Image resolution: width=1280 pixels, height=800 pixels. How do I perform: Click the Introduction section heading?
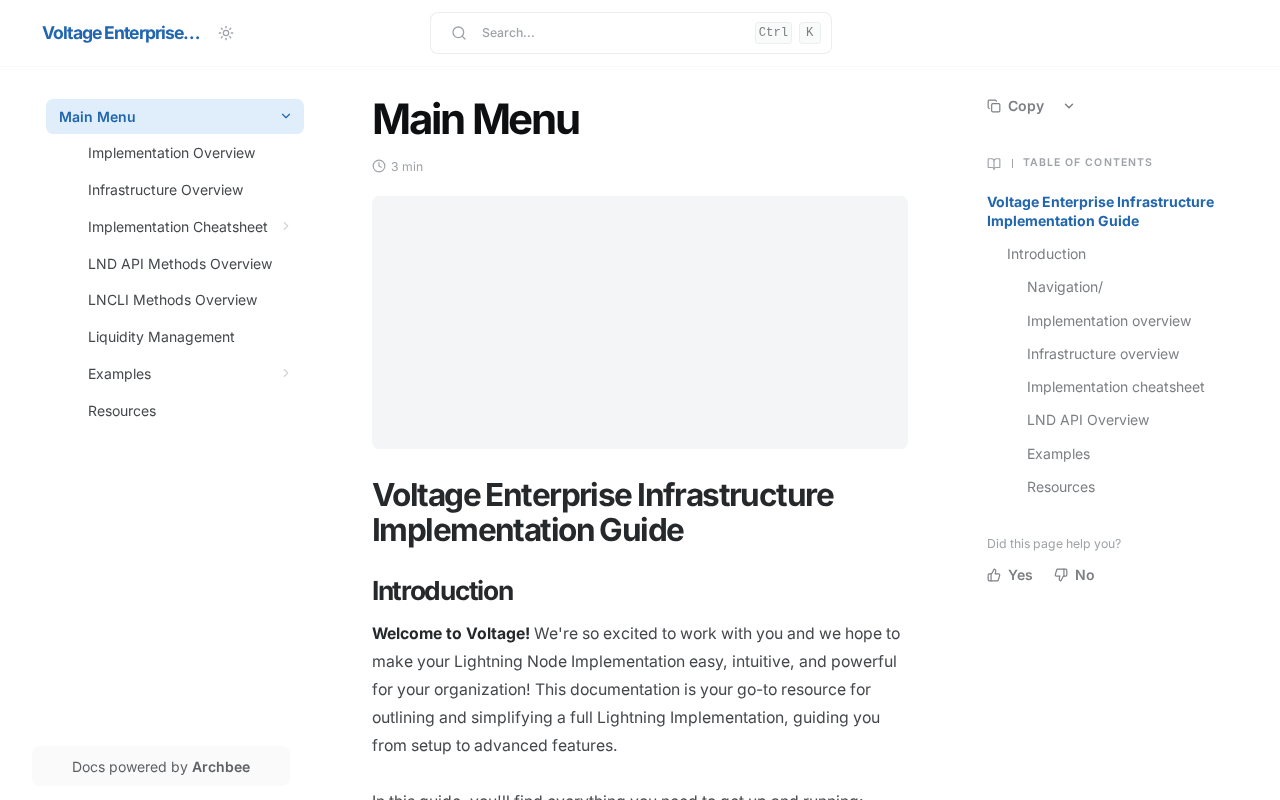point(443,591)
